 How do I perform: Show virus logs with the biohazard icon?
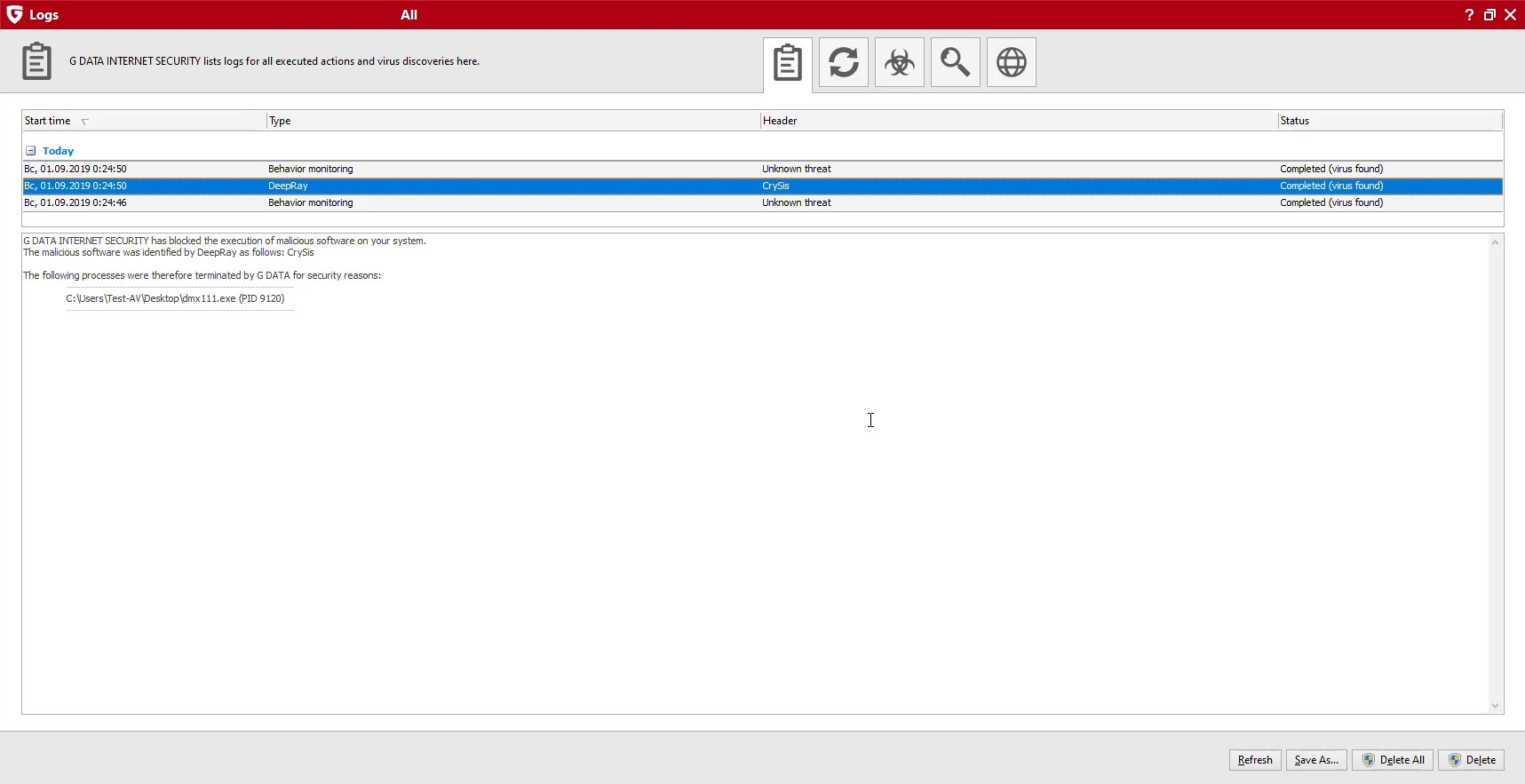900,62
